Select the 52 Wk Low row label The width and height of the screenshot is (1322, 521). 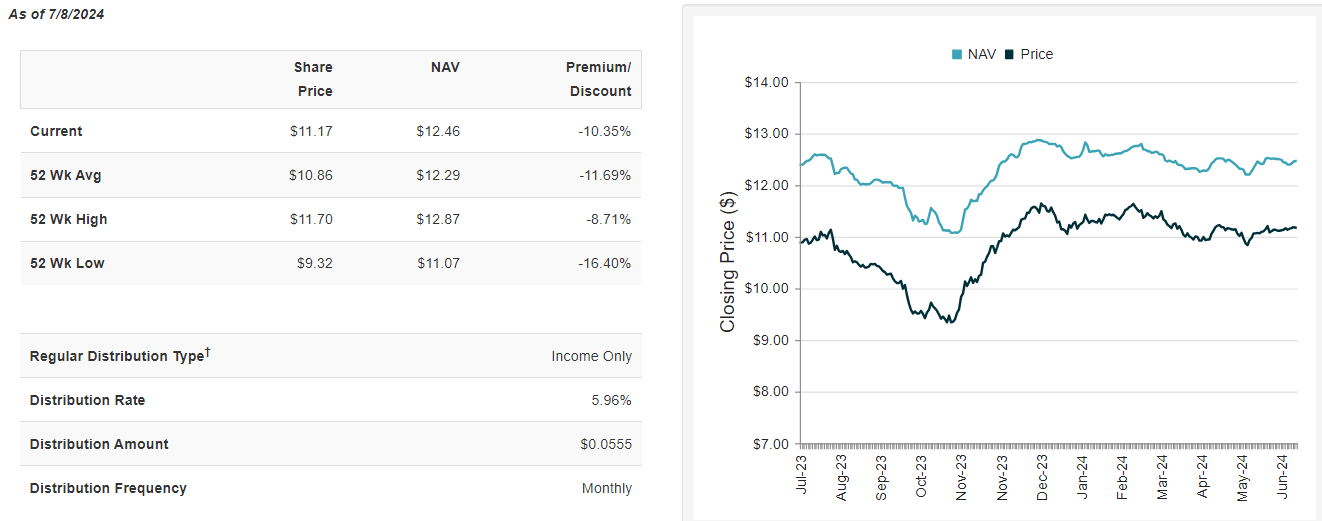click(67, 263)
